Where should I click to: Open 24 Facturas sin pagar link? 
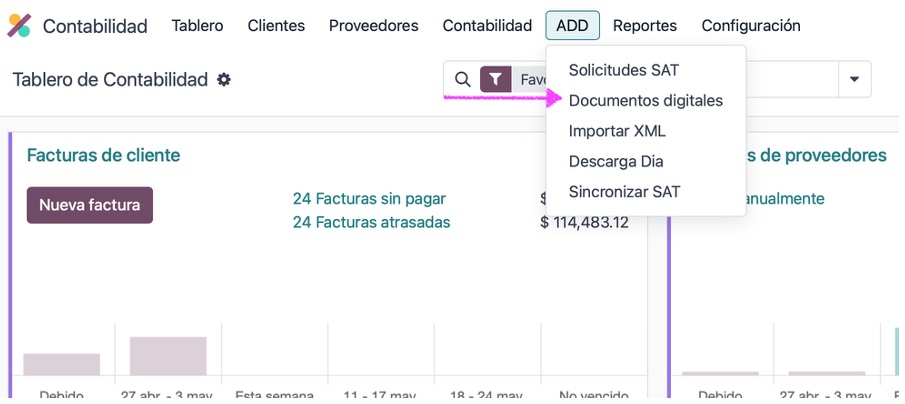[369, 199]
